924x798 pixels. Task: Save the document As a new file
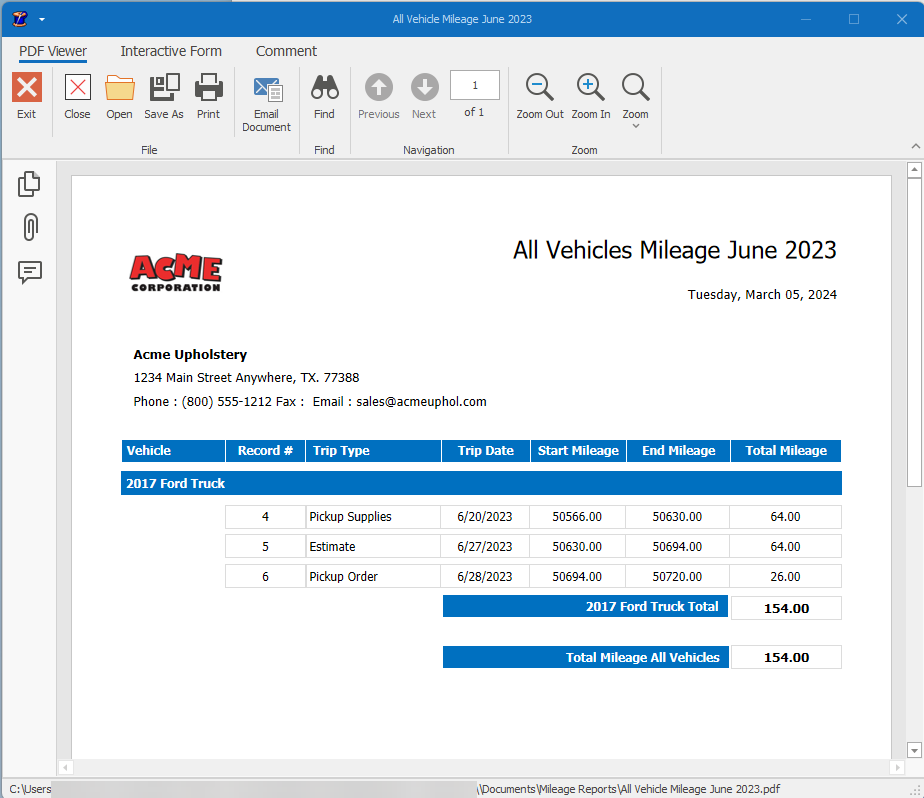163,95
